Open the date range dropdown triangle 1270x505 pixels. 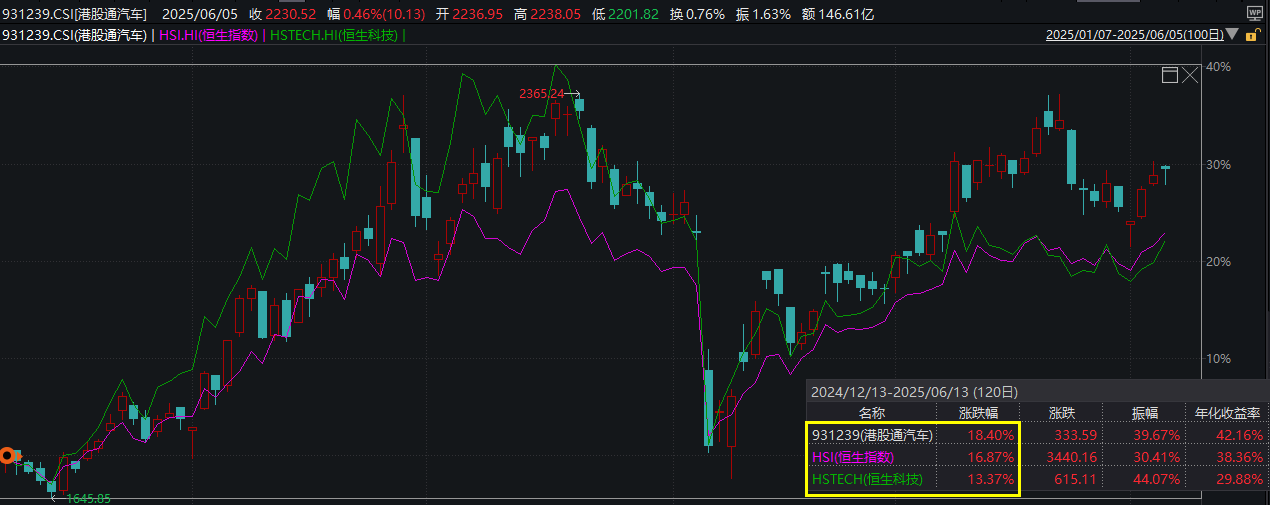pos(1232,35)
